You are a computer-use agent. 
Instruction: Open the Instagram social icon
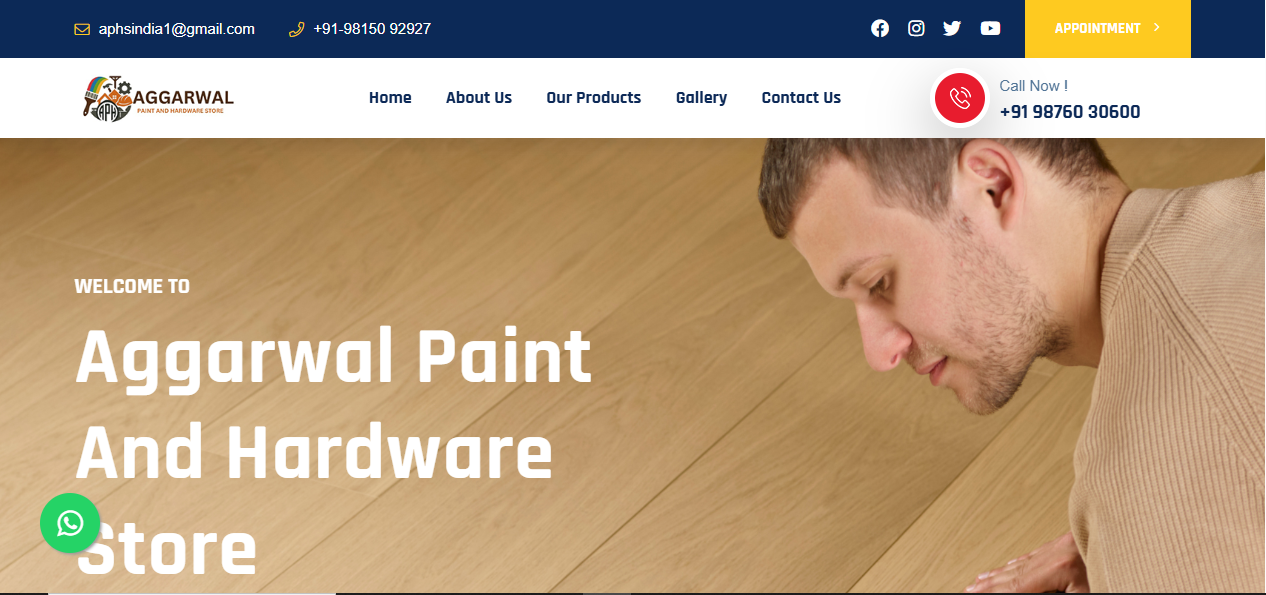coord(916,28)
